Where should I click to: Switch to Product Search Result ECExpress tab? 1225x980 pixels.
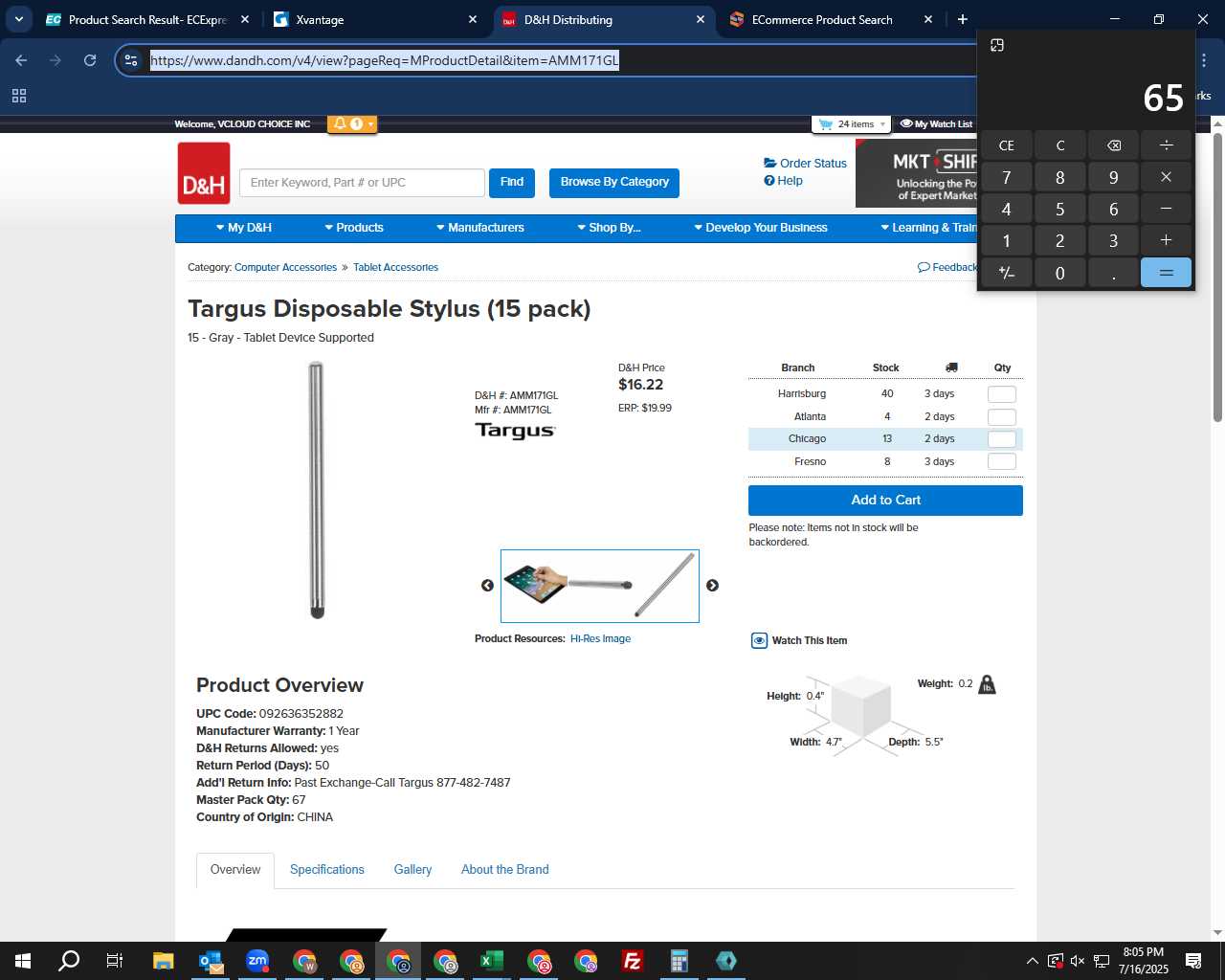click(x=149, y=19)
